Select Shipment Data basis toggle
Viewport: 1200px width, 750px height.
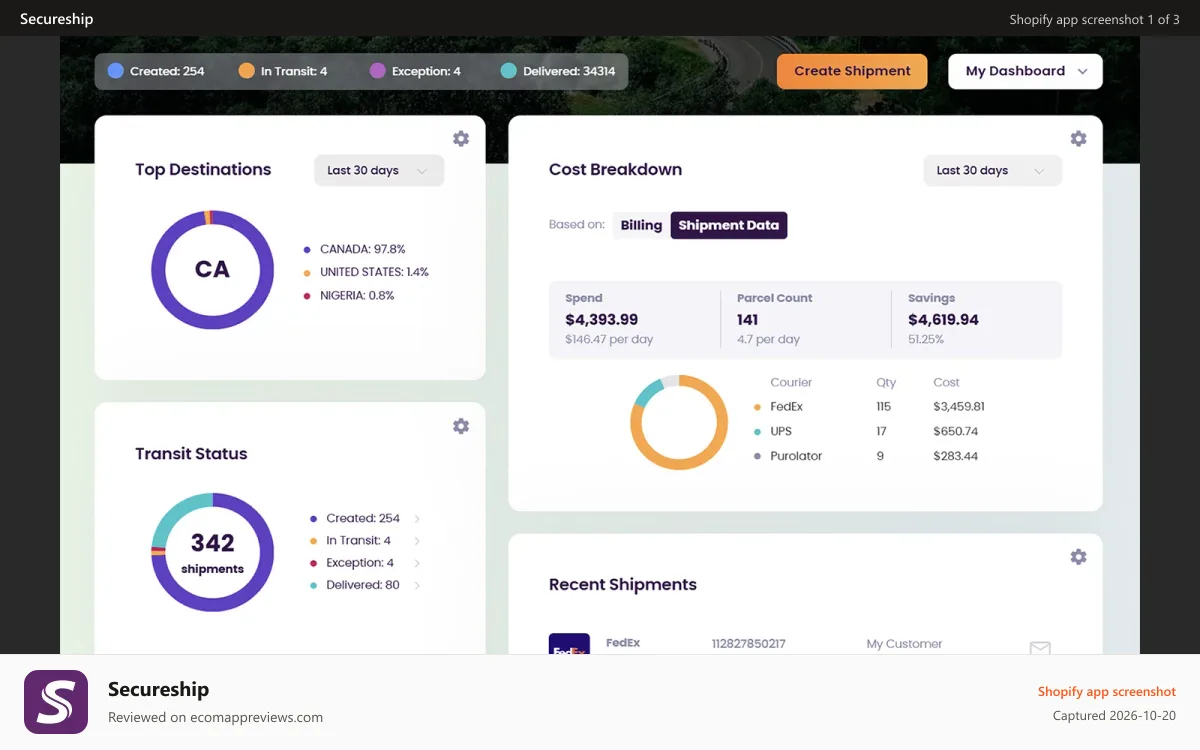pos(729,225)
